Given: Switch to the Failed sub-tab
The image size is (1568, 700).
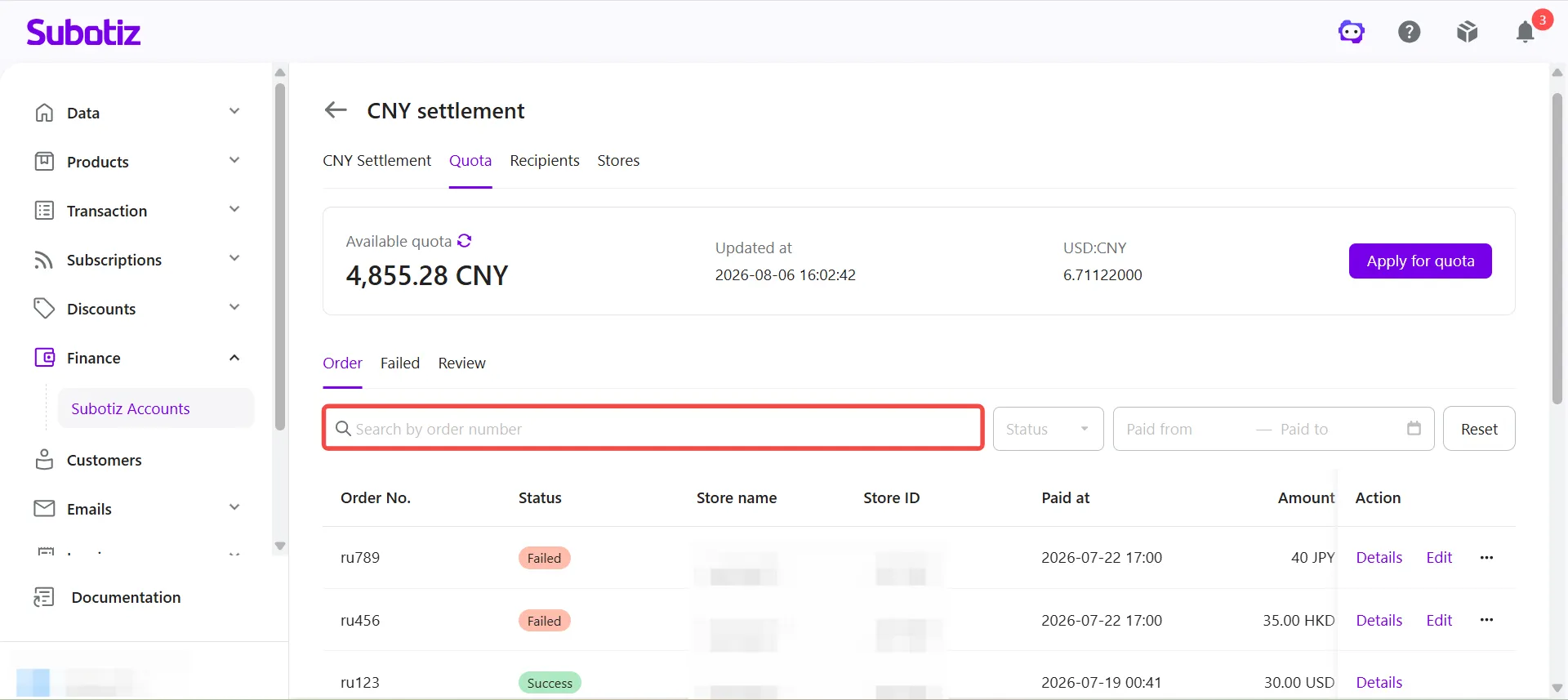Looking at the screenshot, I should pyautogui.click(x=400, y=363).
